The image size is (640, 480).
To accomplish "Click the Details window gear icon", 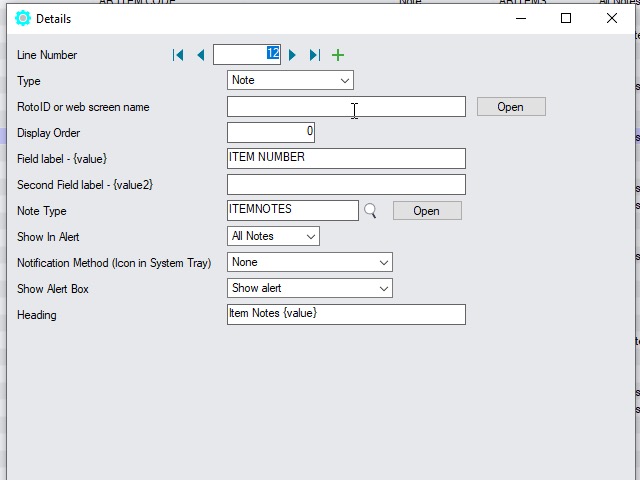I will point(23,18).
